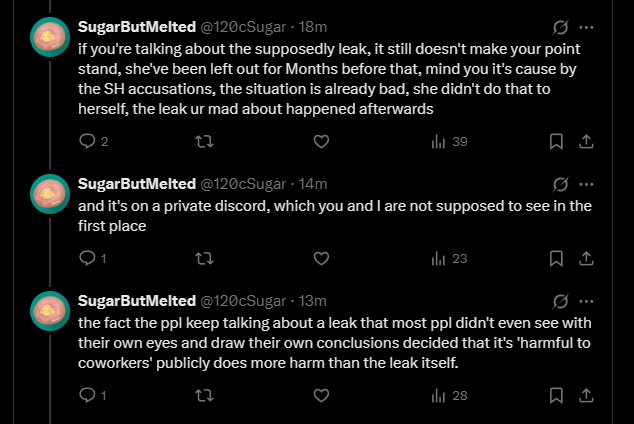634x424 pixels.
Task: Repost the private discord tweet
Action: pyautogui.click(x=204, y=258)
